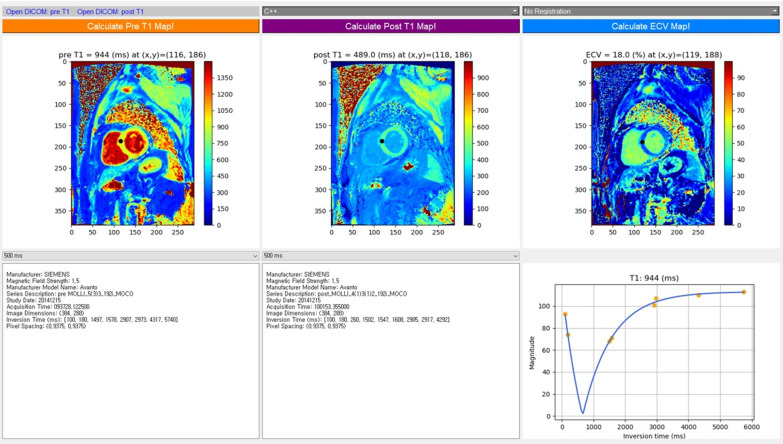Screen dimensions: 783x444
Task: Click pre T1 Manufacturer: SIEMENS line
Action: click(x=38, y=274)
